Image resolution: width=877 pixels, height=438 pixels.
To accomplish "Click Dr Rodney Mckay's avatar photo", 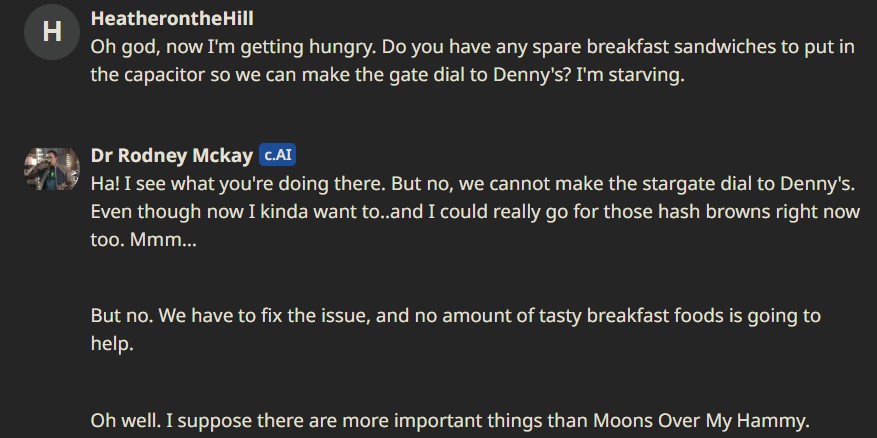I will coord(51,168).
